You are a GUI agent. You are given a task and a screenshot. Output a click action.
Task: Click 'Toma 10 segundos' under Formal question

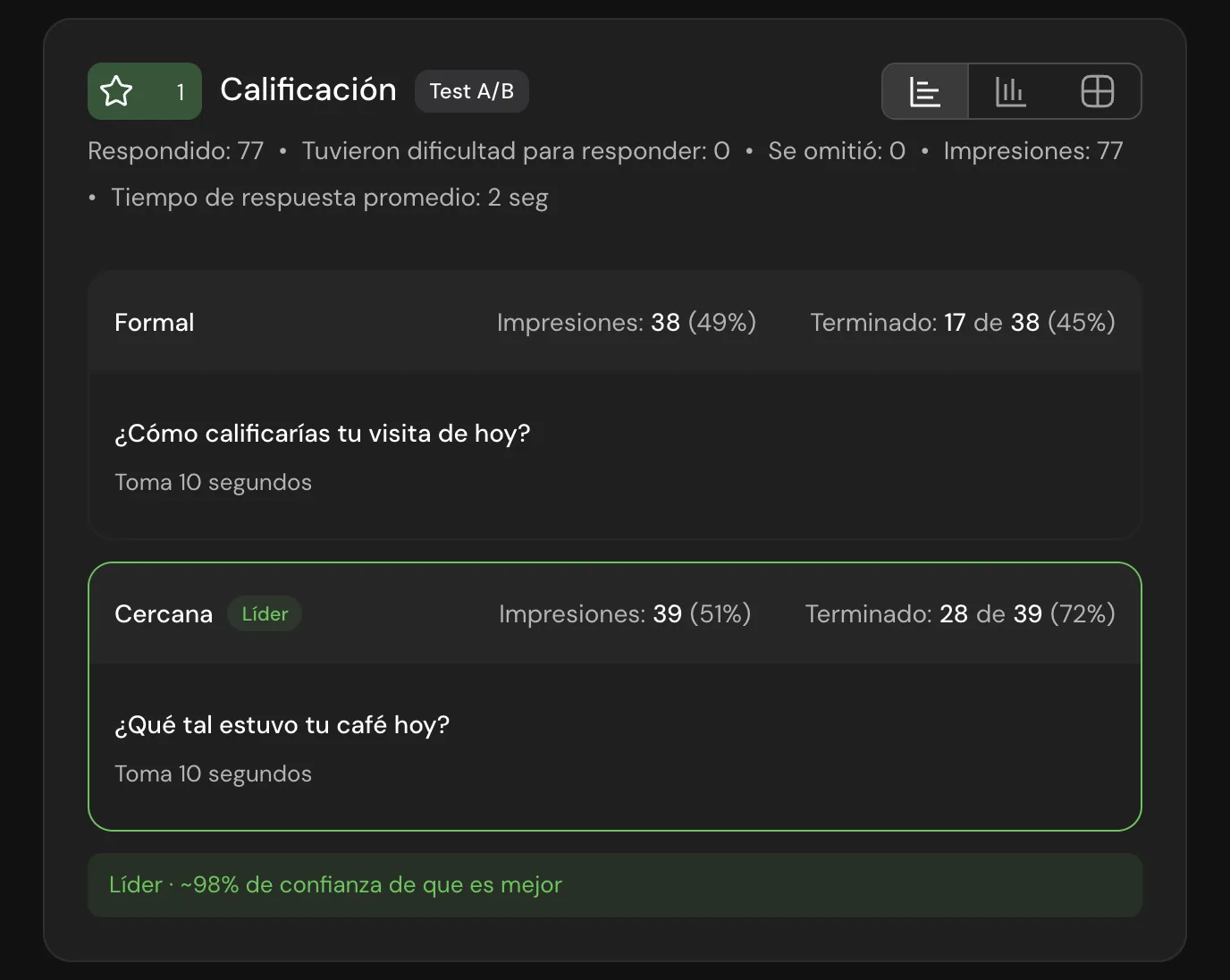(x=214, y=483)
